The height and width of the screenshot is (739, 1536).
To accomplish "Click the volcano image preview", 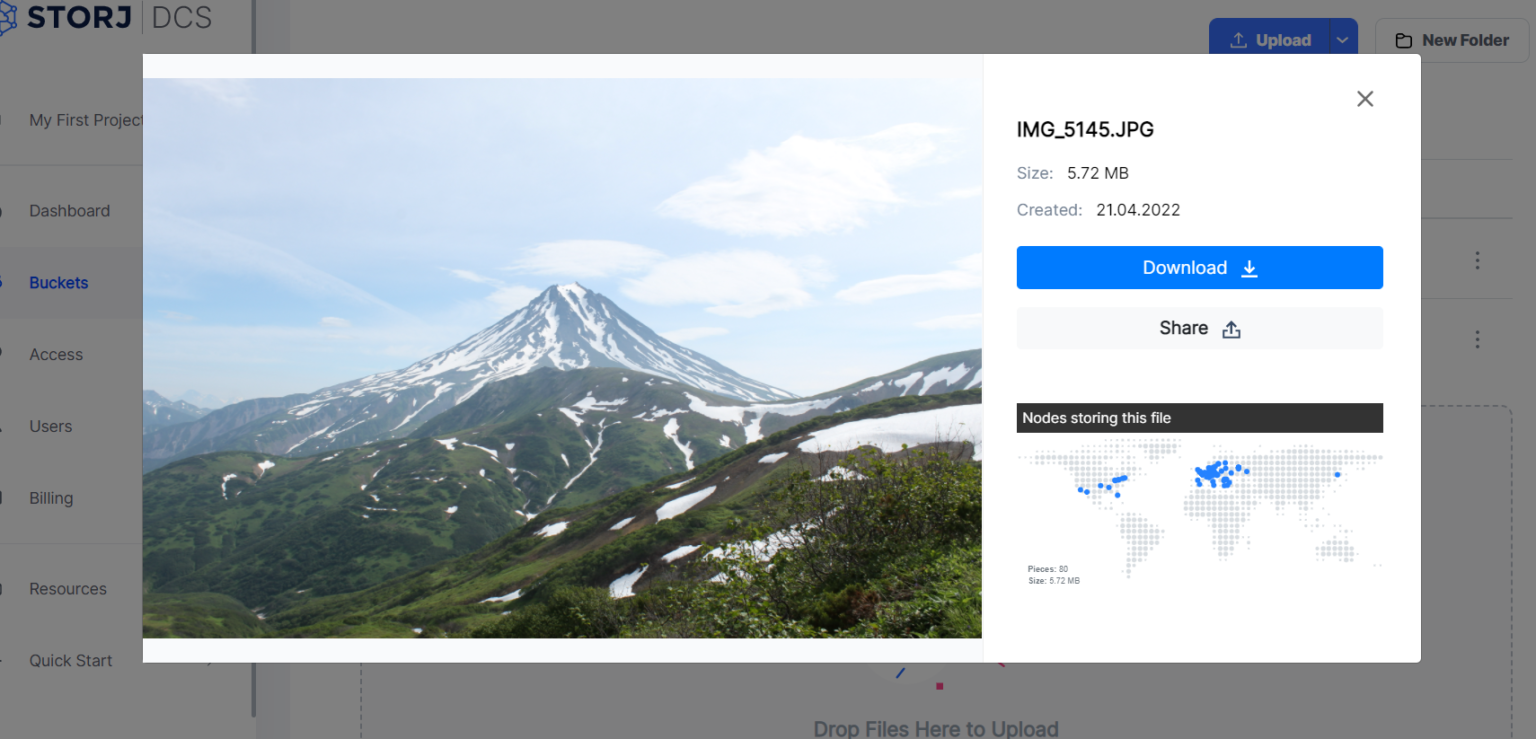I will tap(562, 358).
